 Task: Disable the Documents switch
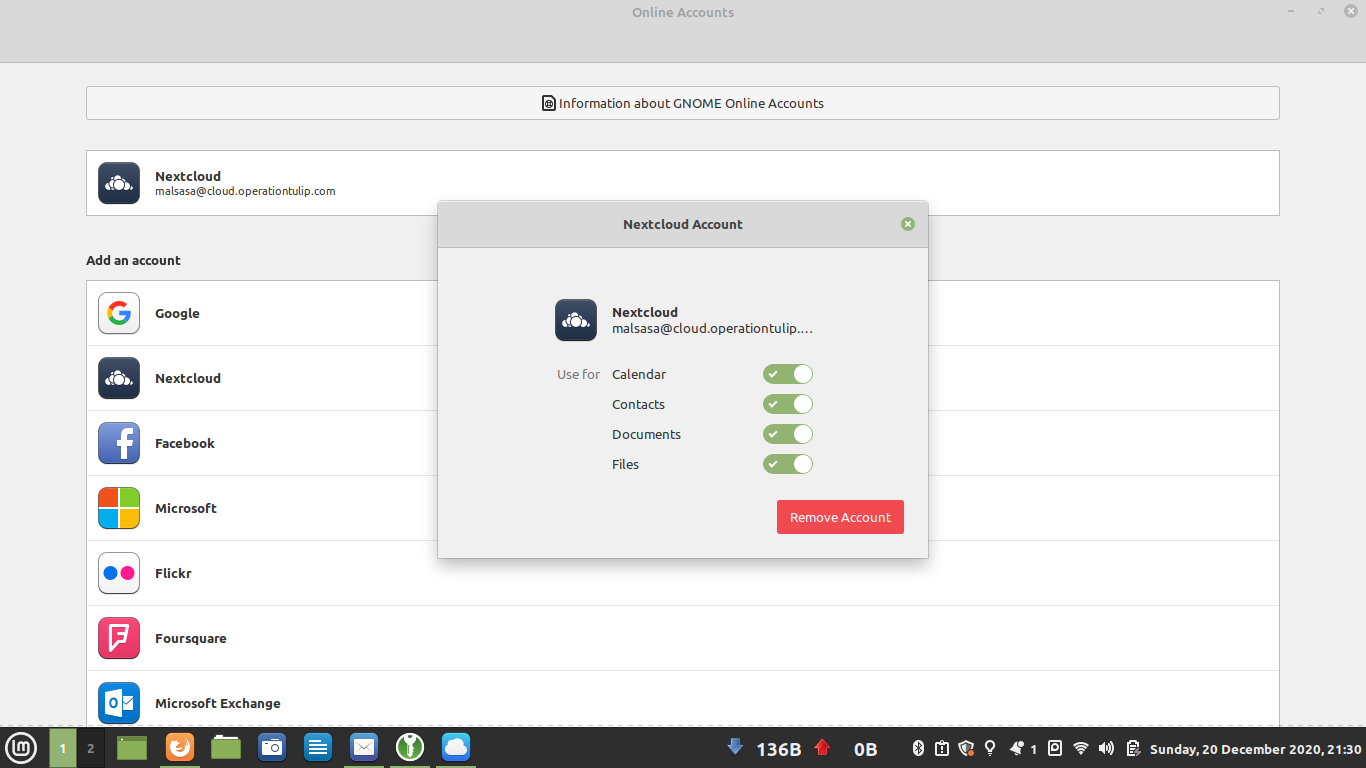tap(788, 434)
